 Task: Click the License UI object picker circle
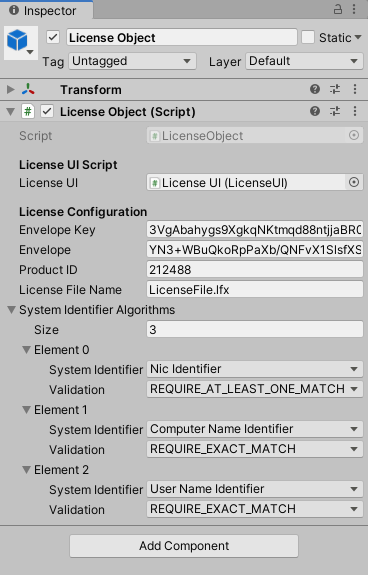(x=354, y=182)
